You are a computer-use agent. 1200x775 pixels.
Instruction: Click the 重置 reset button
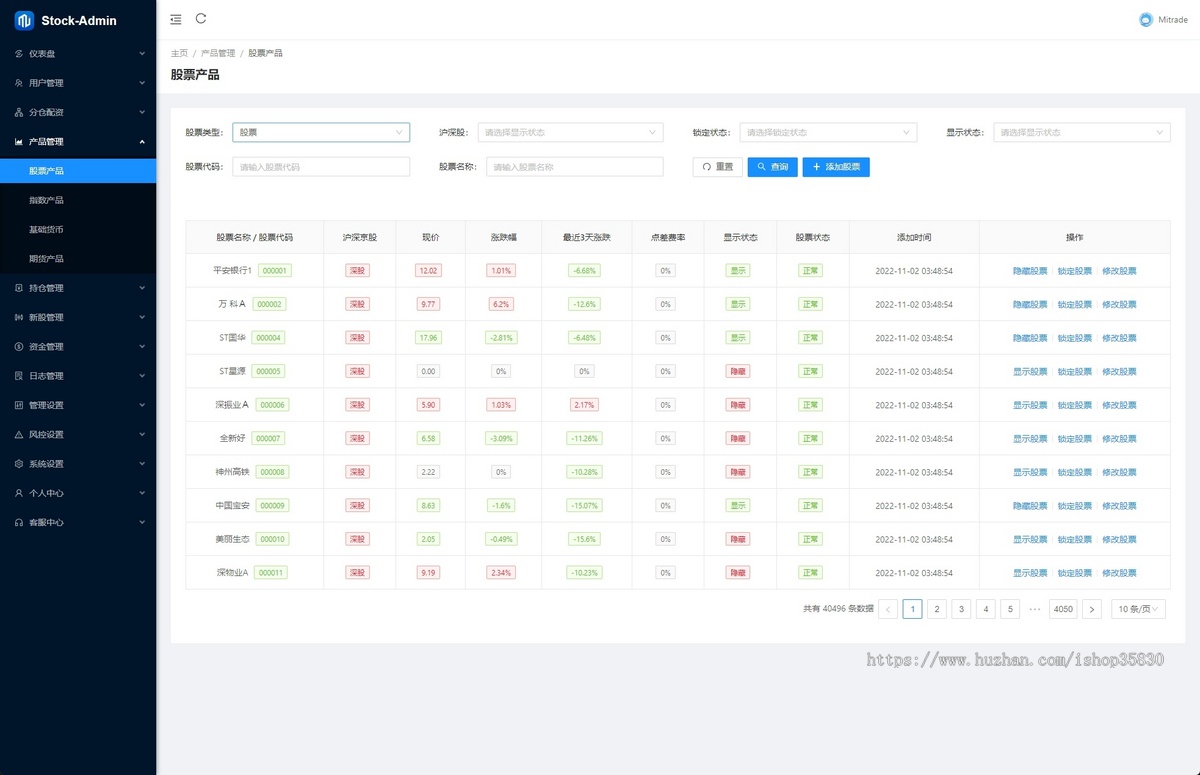(x=717, y=167)
